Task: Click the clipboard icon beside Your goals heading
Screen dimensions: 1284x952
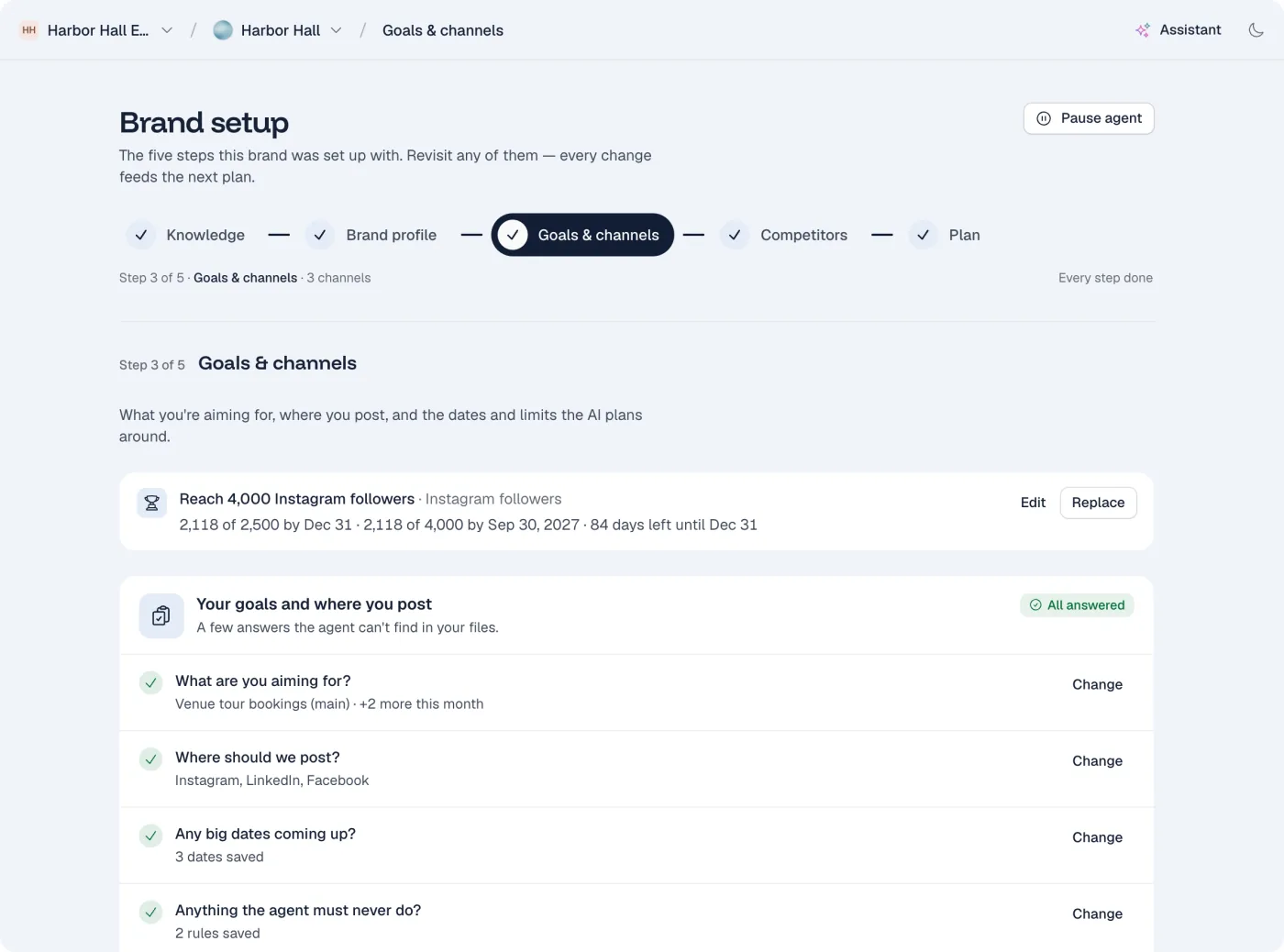Action: (x=161, y=615)
